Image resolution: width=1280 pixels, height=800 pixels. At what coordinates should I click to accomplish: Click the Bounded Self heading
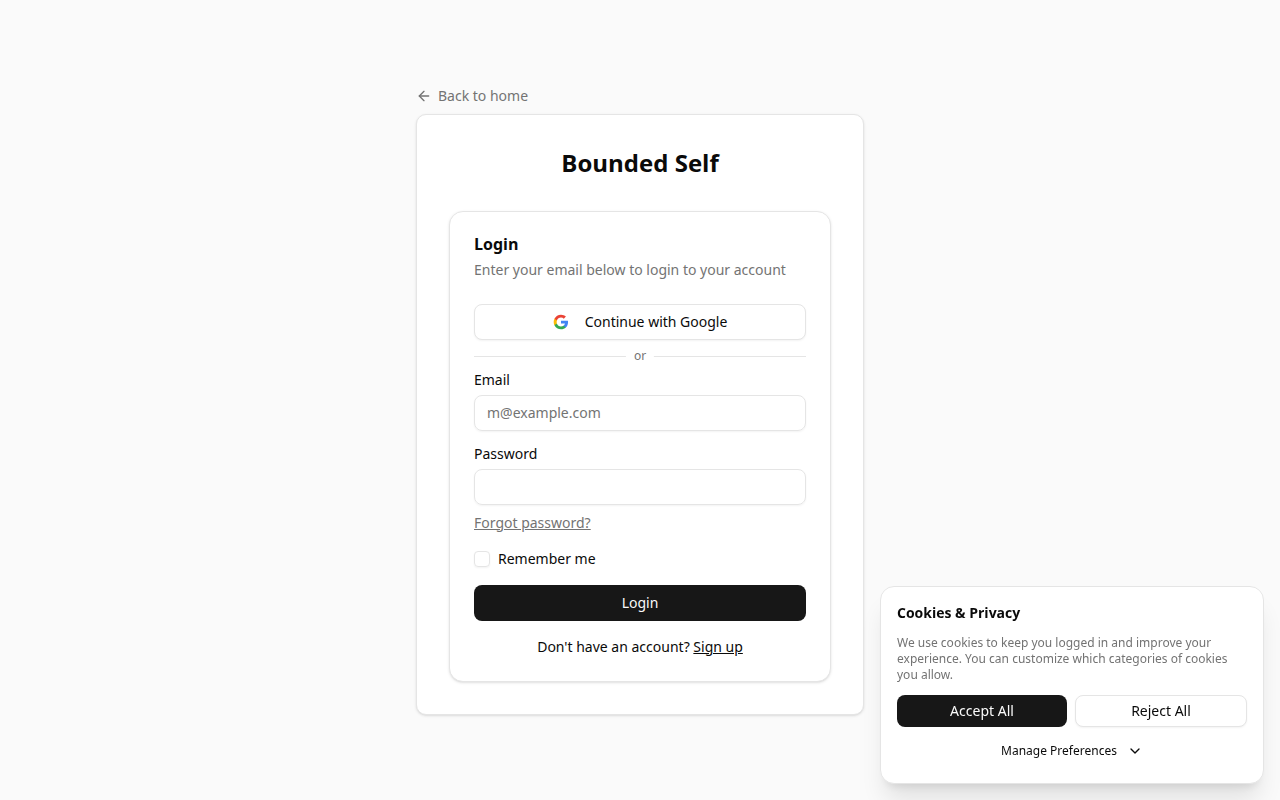pyautogui.click(x=639, y=163)
